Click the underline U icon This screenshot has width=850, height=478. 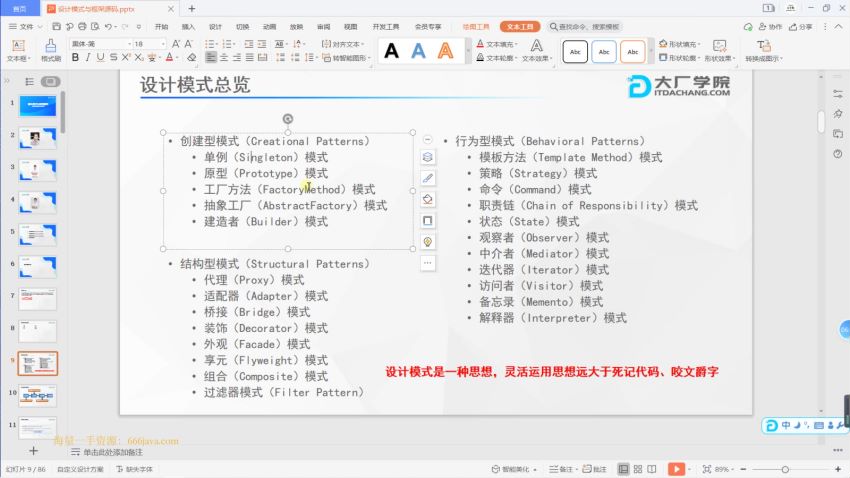click(101, 58)
